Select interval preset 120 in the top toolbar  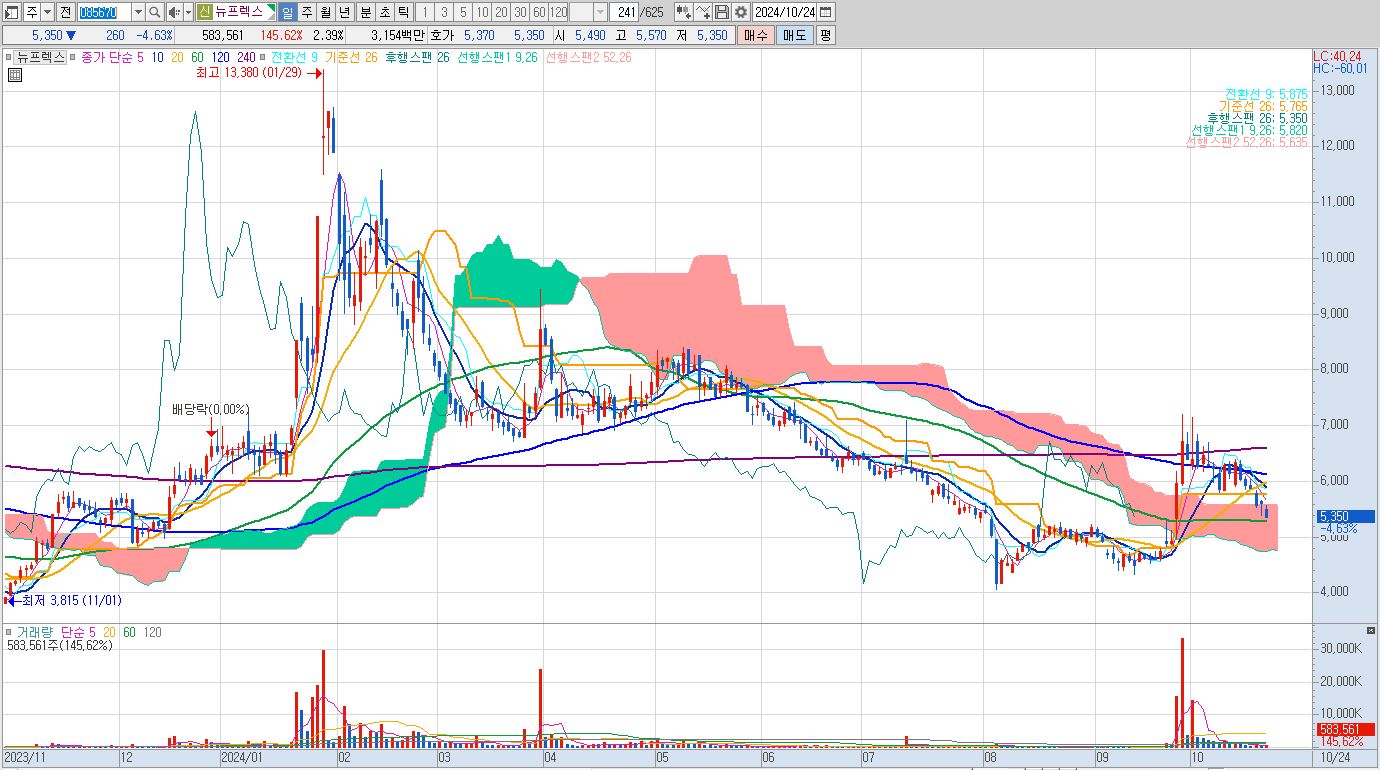pyautogui.click(x=558, y=12)
